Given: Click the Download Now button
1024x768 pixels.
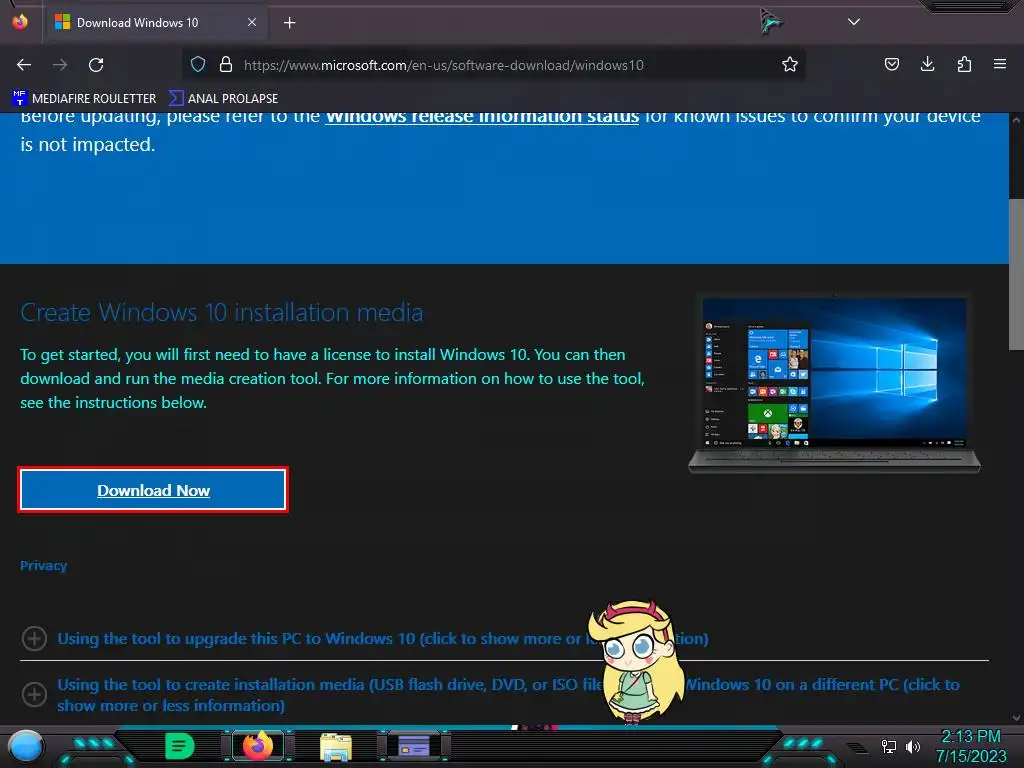Looking at the screenshot, I should click(153, 490).
